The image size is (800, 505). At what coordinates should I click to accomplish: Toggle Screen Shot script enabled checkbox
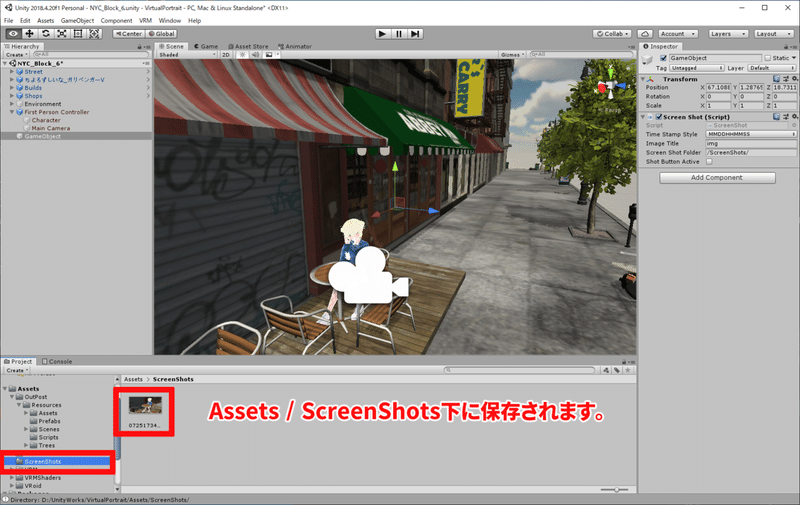click(x=659, y=117)
